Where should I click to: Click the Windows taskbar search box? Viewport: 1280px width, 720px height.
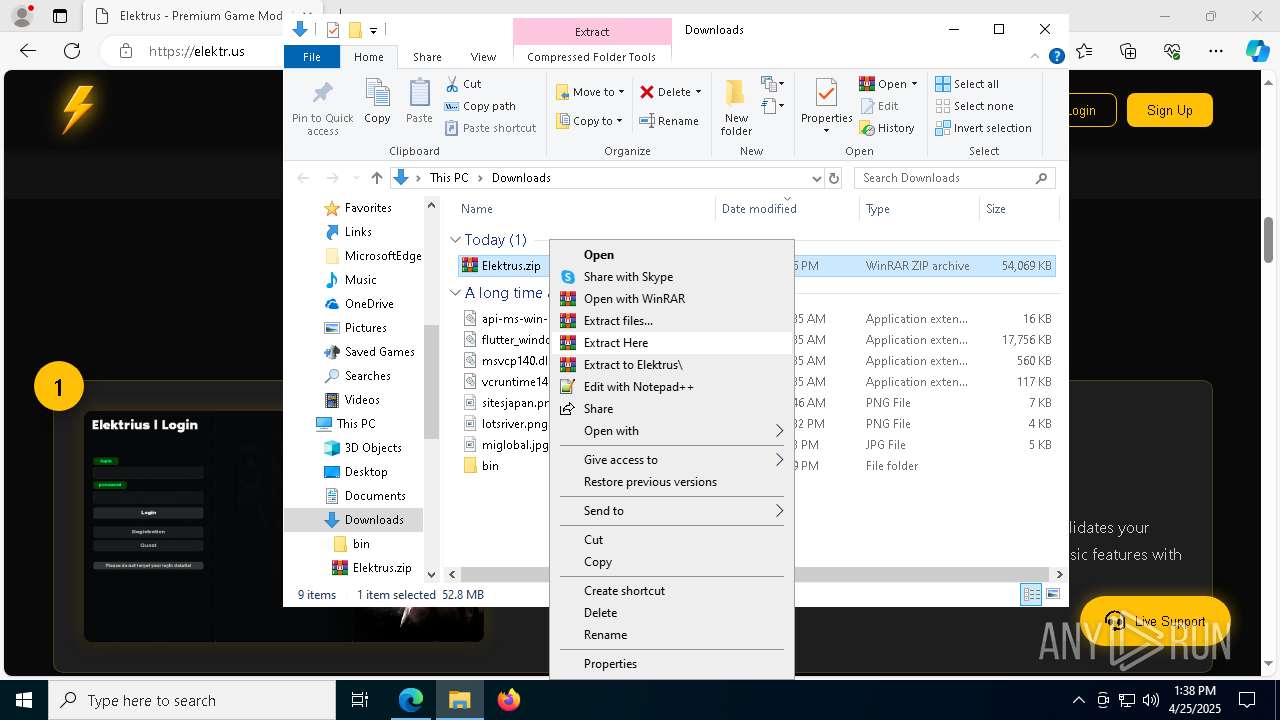(193, 700)
